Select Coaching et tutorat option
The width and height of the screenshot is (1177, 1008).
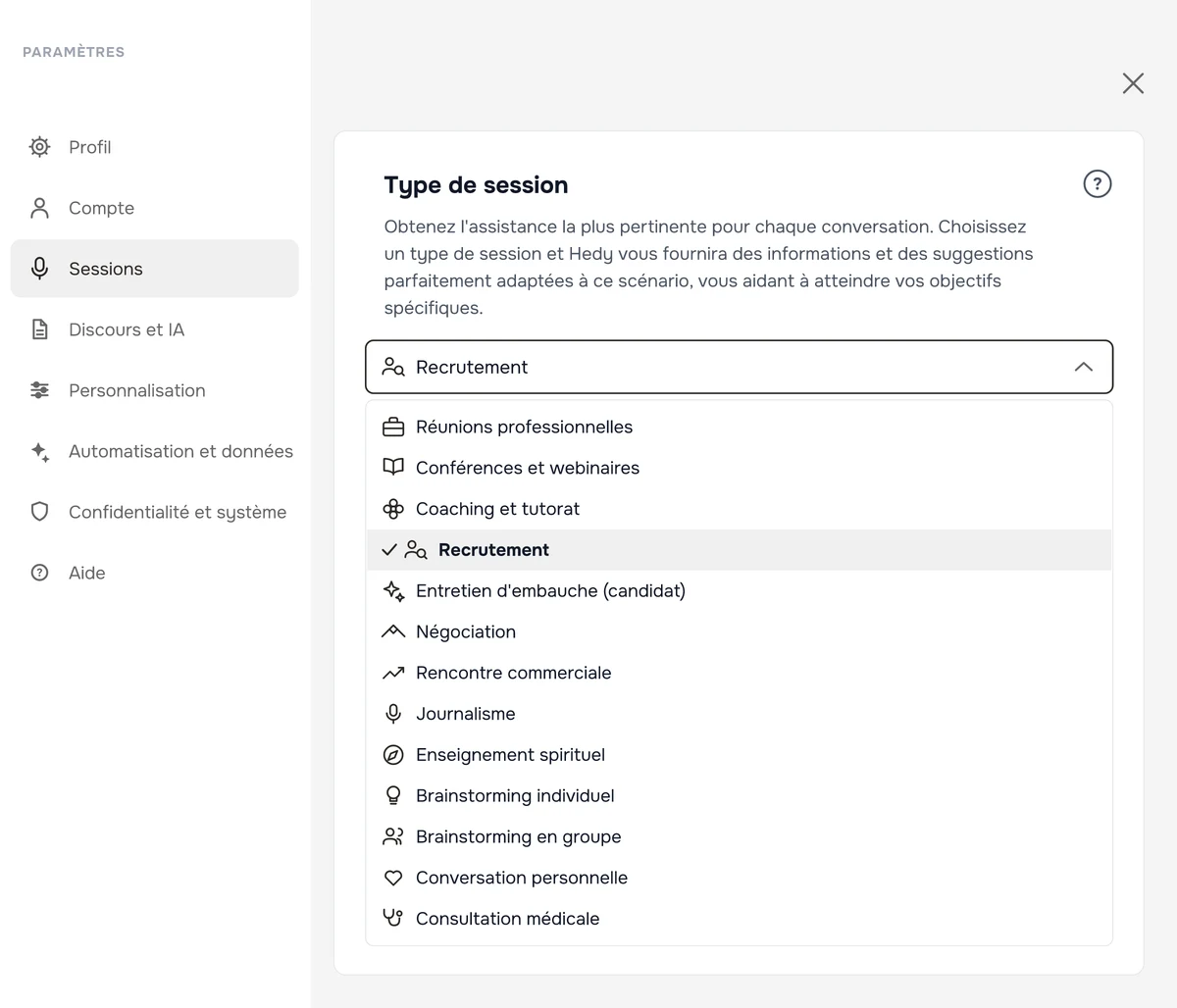pos(740,509)
